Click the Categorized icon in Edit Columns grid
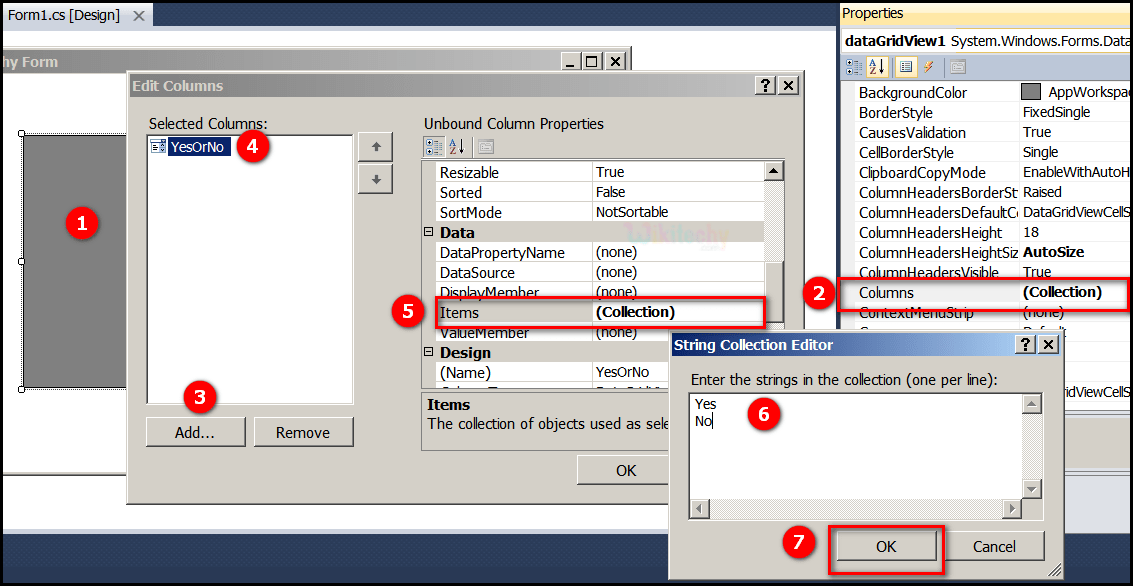 pos(434,147)
